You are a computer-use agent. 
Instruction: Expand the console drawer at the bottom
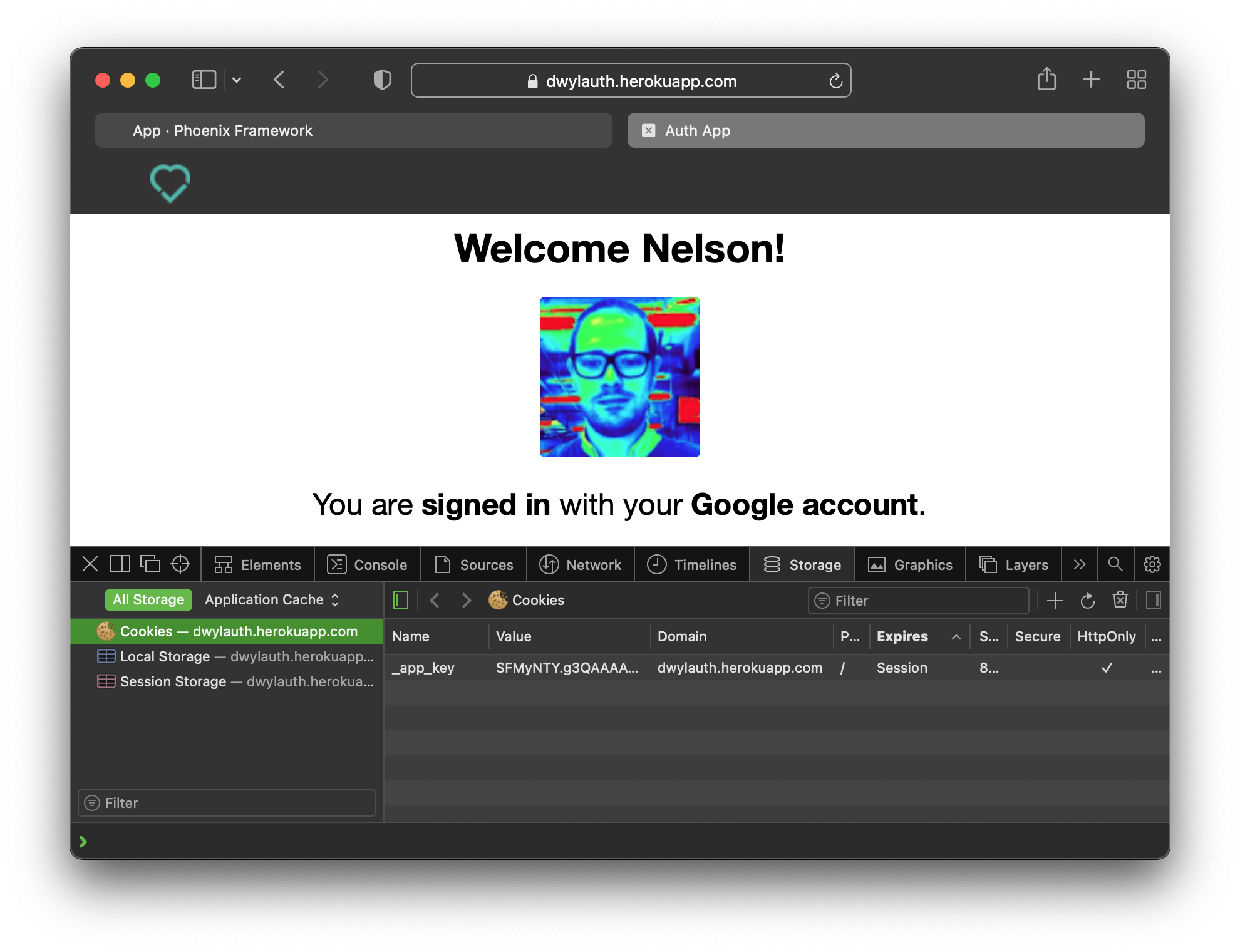(85, 841)
